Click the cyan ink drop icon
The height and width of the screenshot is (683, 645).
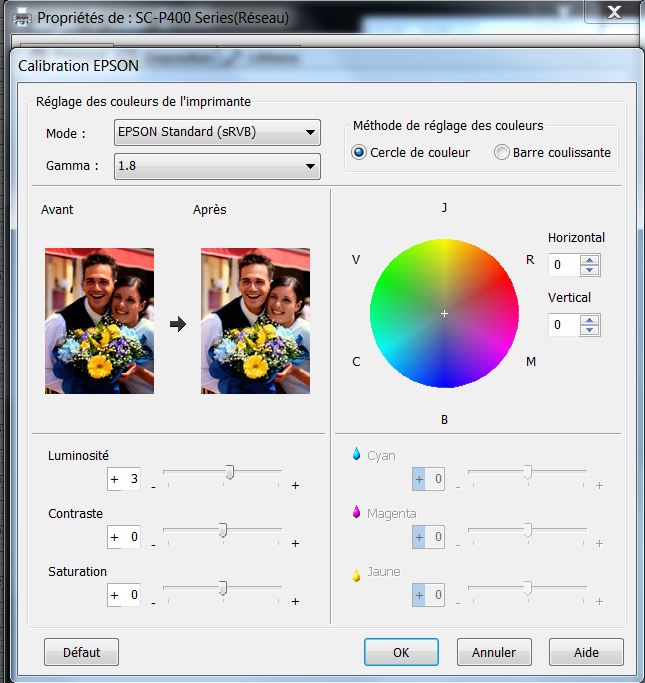coord(356,454)
